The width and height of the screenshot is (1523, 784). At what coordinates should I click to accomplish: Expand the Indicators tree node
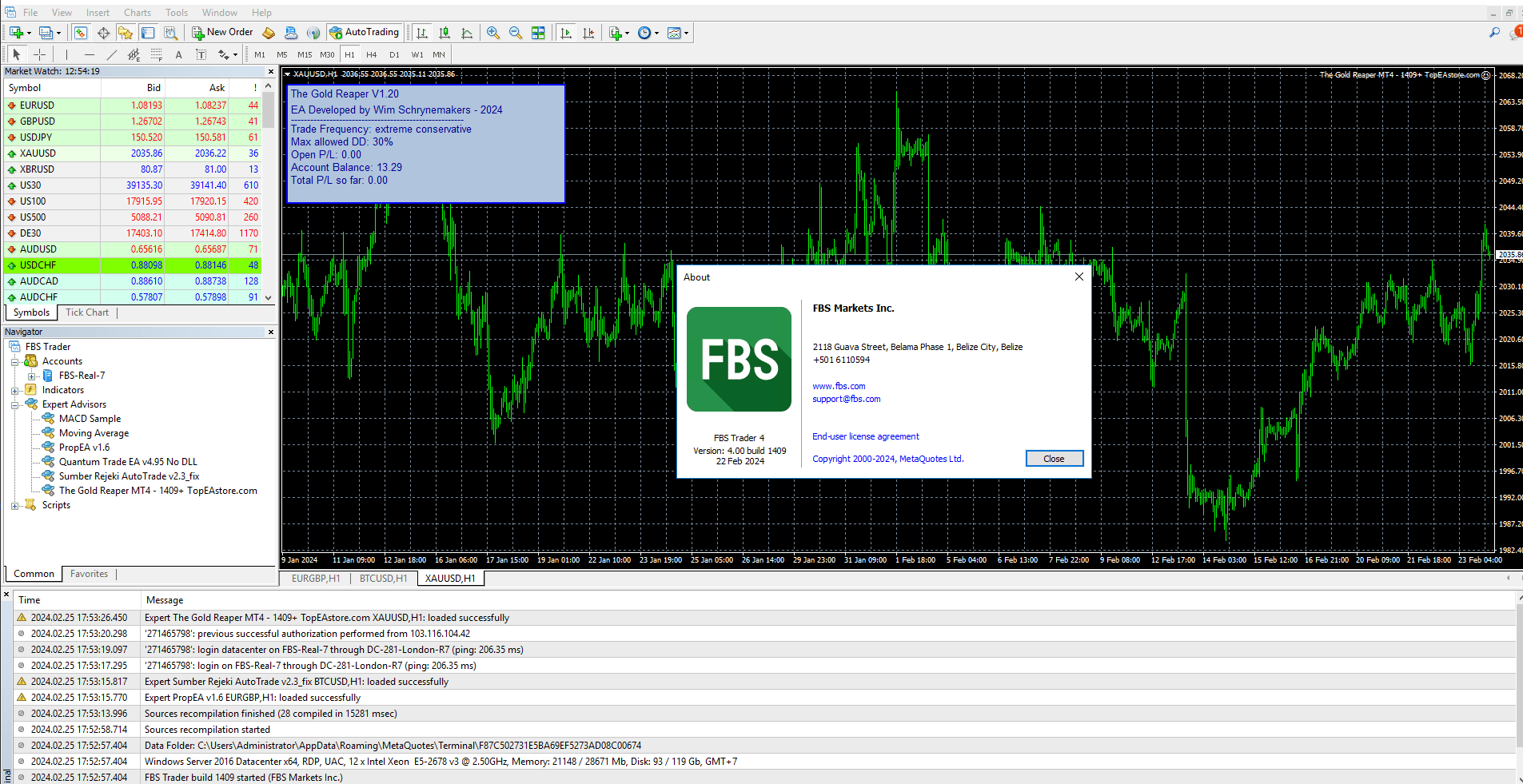coord(14,391)
